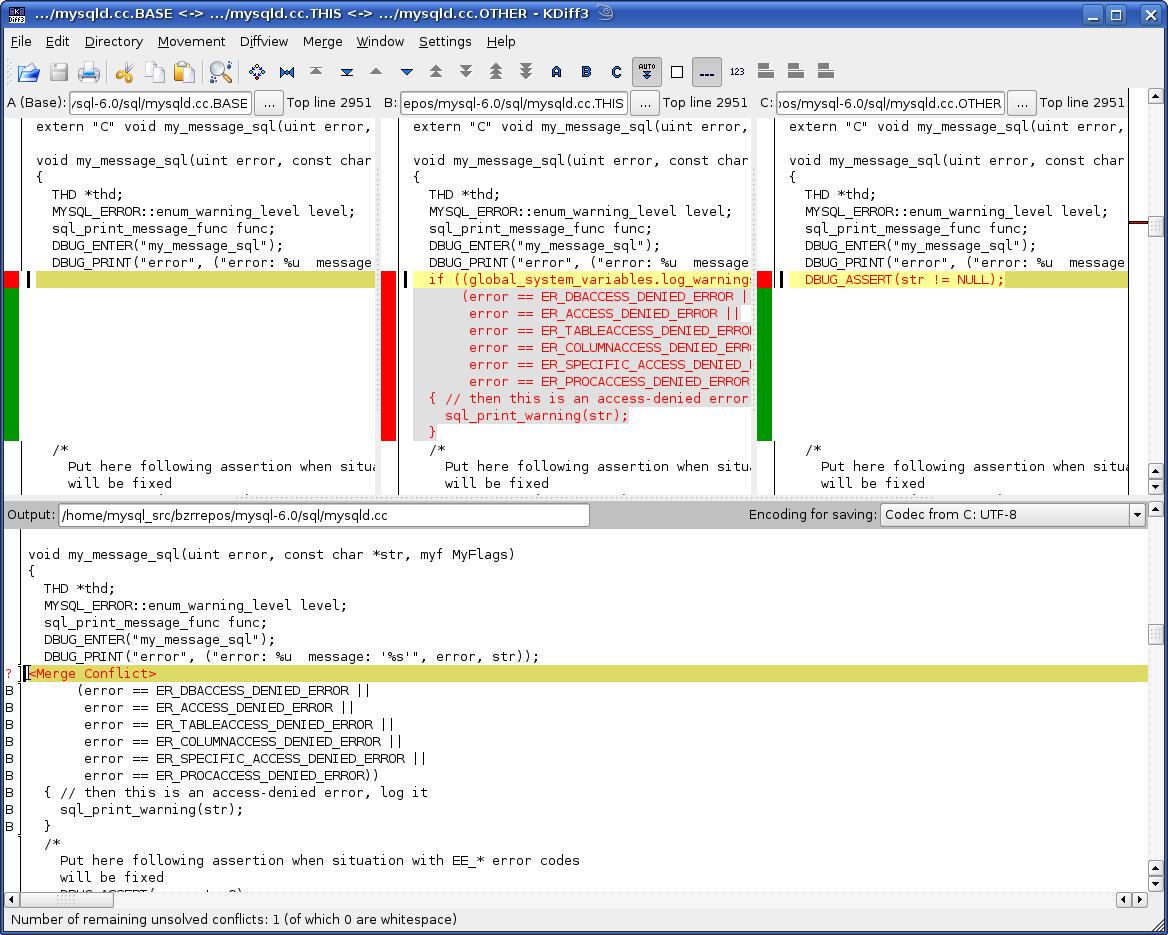The height and width of the screenshot is (935, 1168).
Task: Click the merge output vertical scrollbar handle
Action: coord(1156,635)
